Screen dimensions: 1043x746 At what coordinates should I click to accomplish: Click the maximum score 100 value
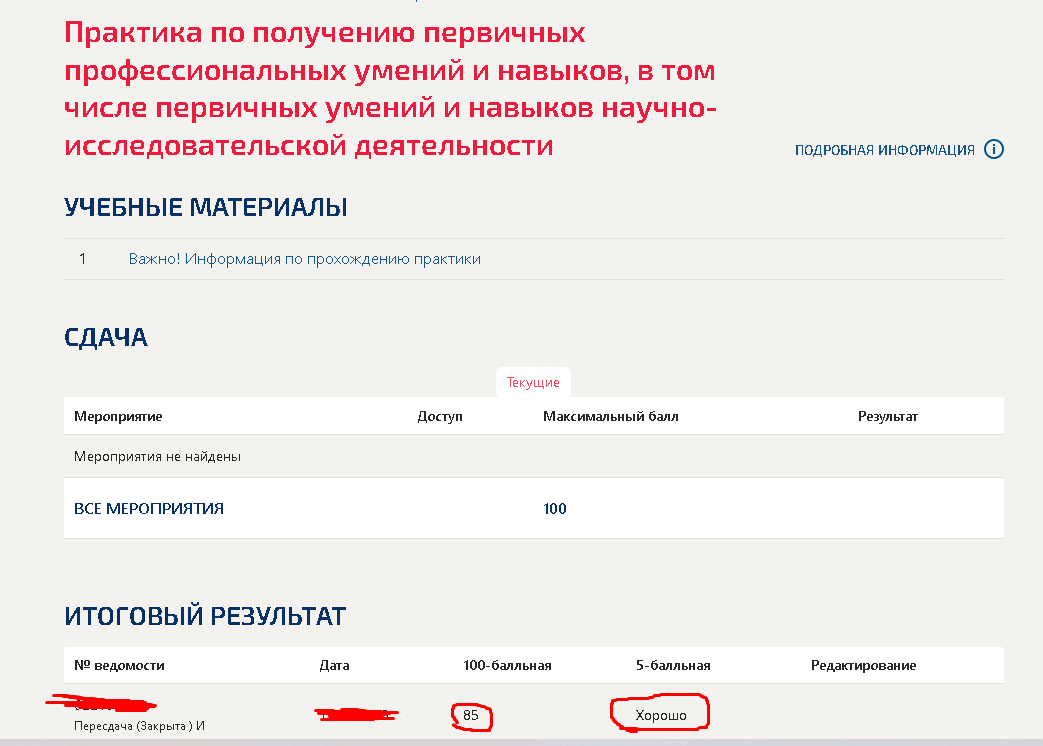point(555,509)
